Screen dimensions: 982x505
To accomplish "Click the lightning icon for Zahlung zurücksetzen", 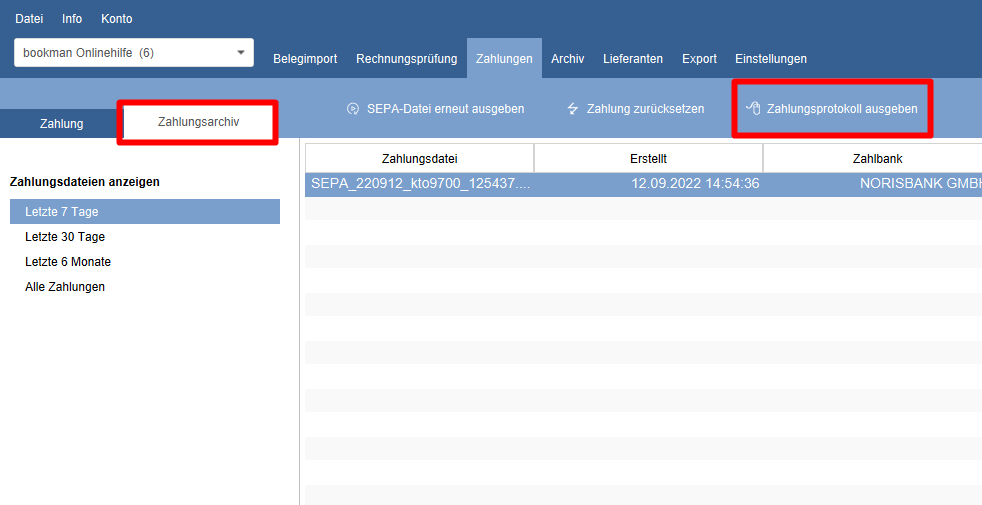I will pyautogui.click(x=572, y=109).
